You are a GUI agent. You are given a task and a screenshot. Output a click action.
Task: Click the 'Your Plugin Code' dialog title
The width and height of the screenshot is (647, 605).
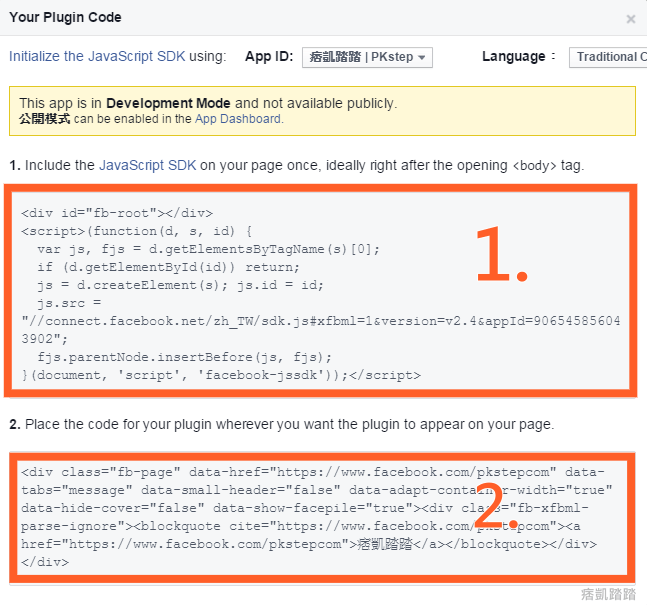tap(65, 17)
